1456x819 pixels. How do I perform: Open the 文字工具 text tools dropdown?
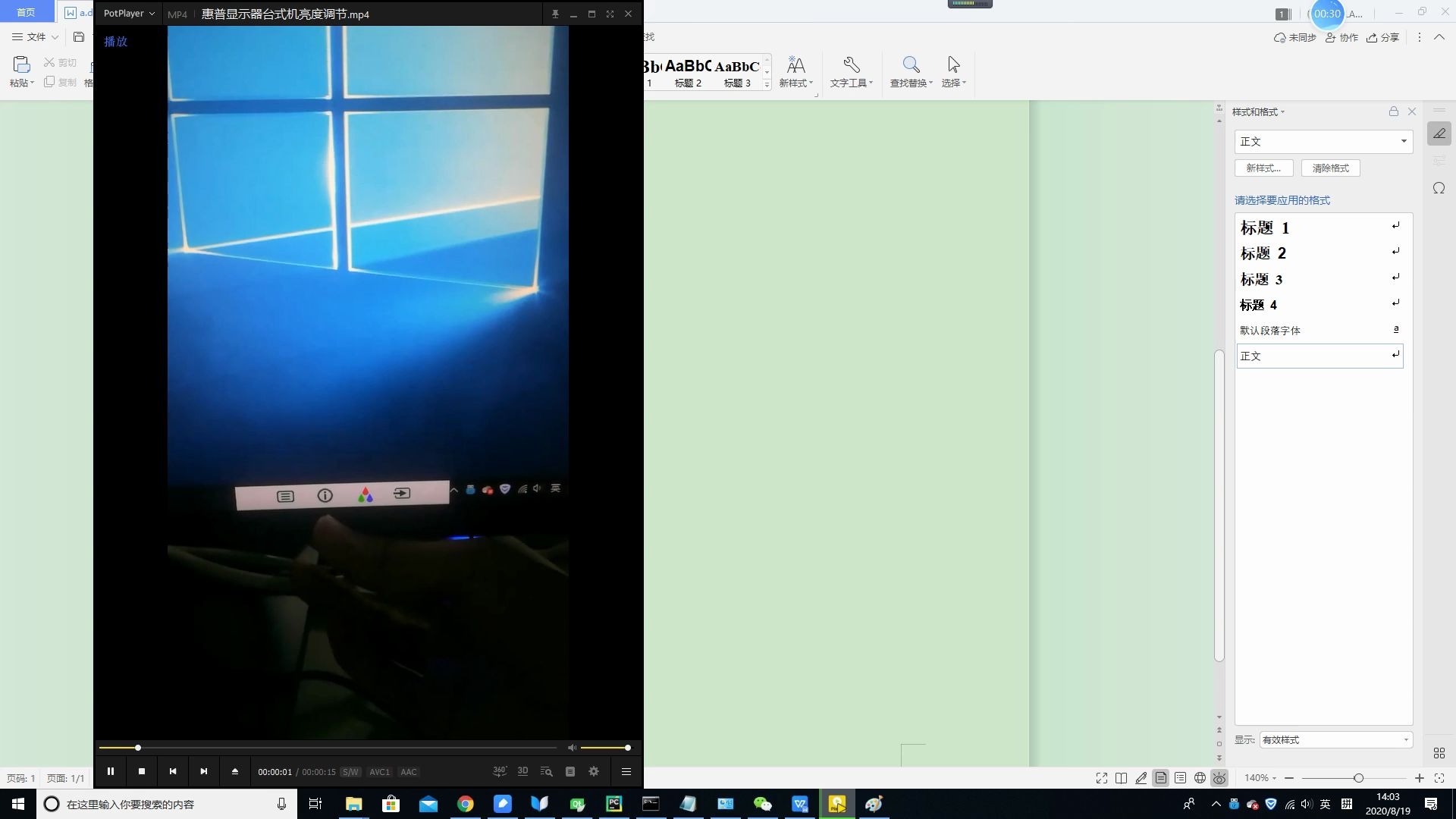pyautogui.click(x=851, y=72)
